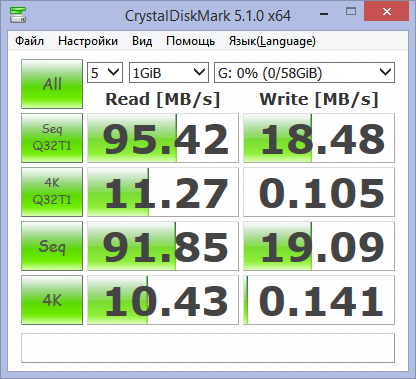Minimize the CrystalDiskMark window
This screenshot has width=416, height=379.
(x=324, y=13)
